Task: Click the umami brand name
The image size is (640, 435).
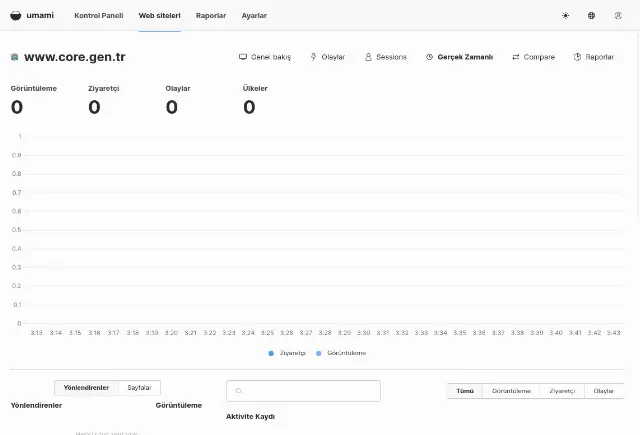Action: coord(40,16)
